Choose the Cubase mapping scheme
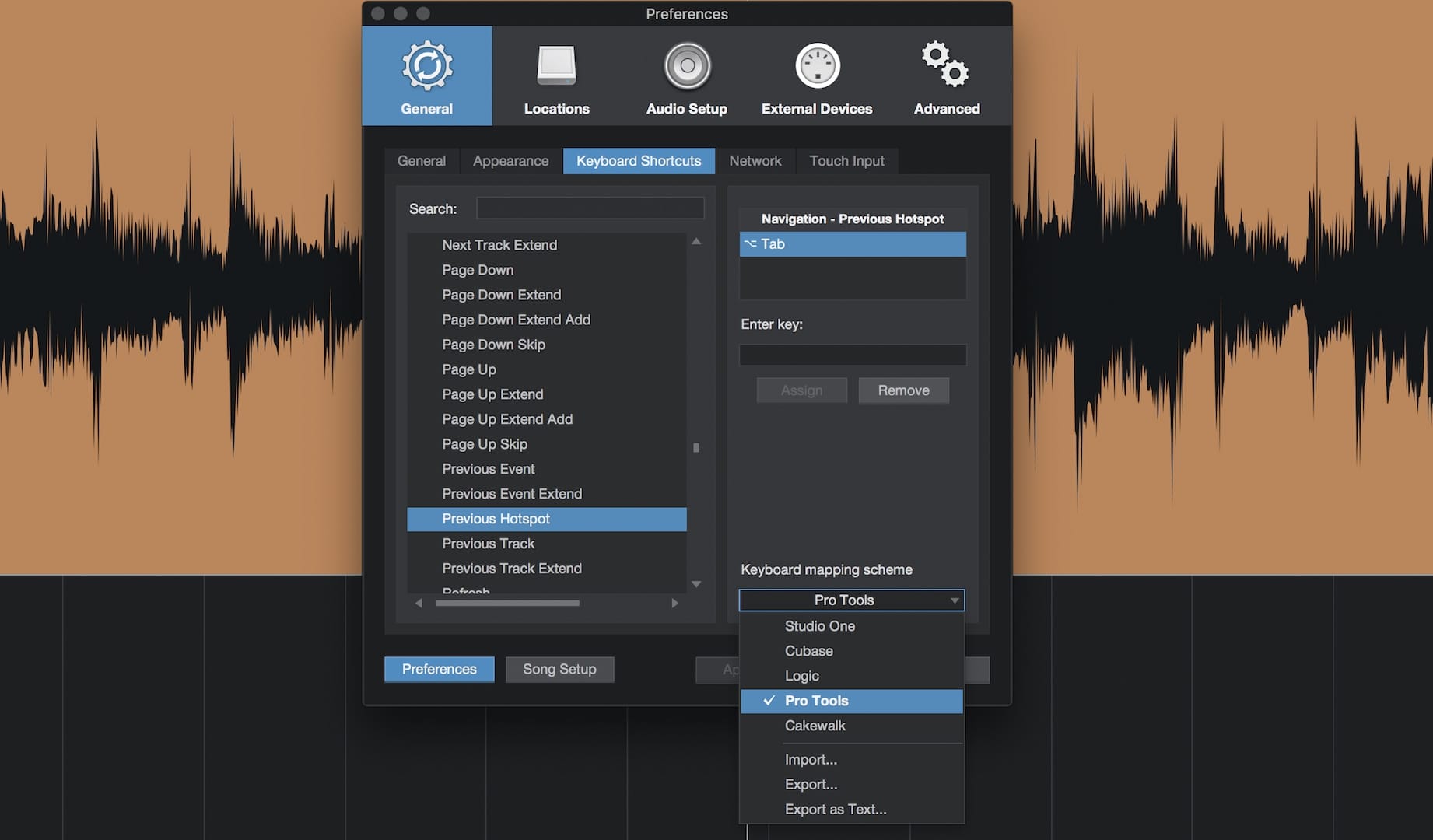Screen dimensions: 1433x840 [808, 651]
